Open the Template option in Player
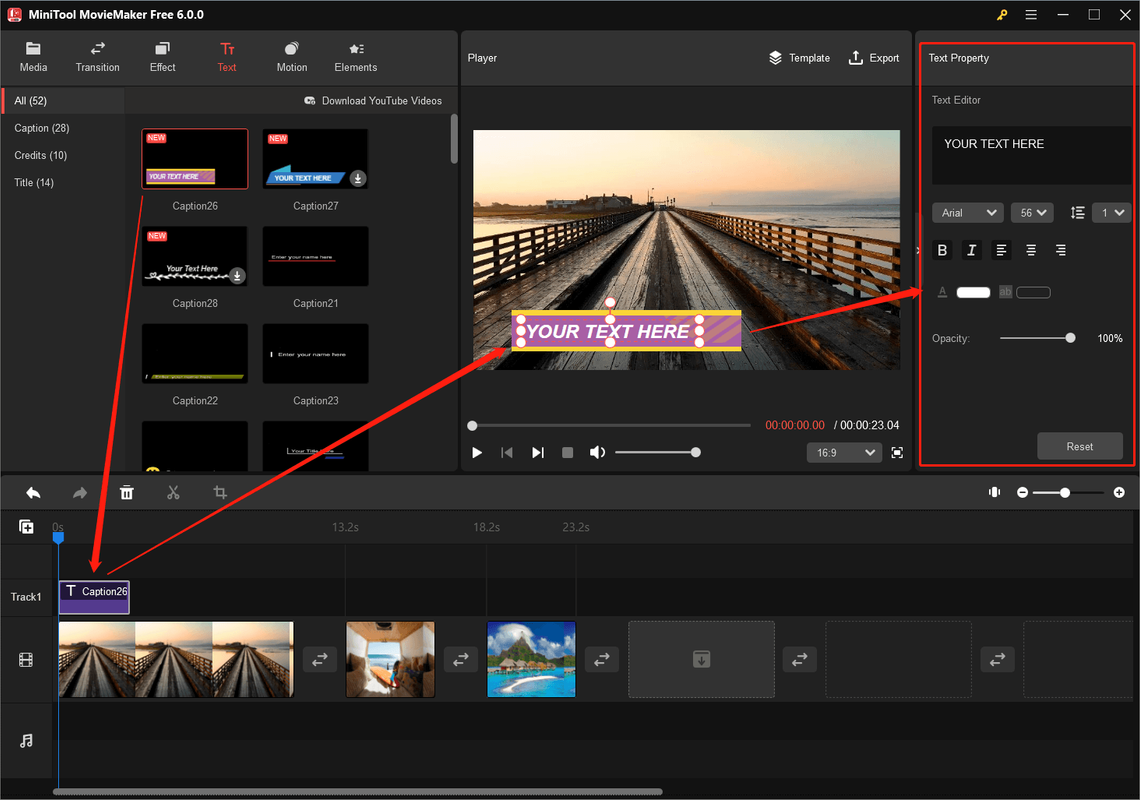Viewport: 1140px width, 800px height. click(x=800, y=57)
